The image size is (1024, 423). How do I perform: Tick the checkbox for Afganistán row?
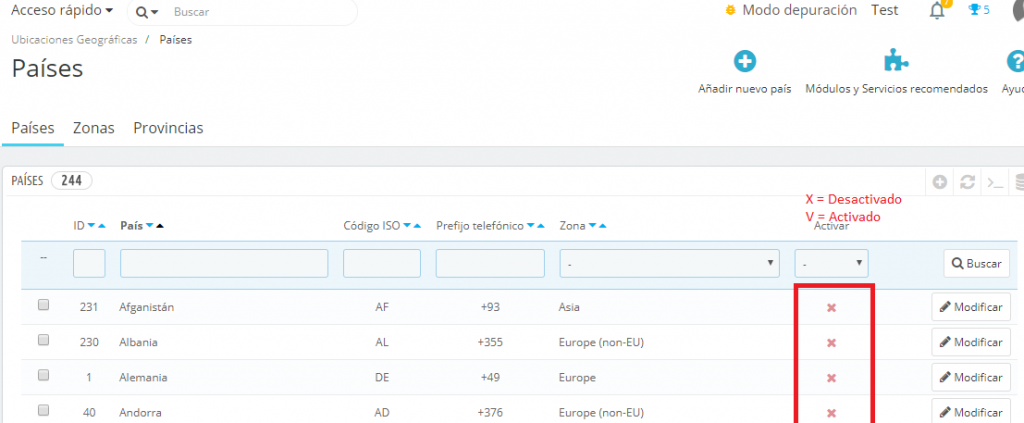[x=43, y=306]
